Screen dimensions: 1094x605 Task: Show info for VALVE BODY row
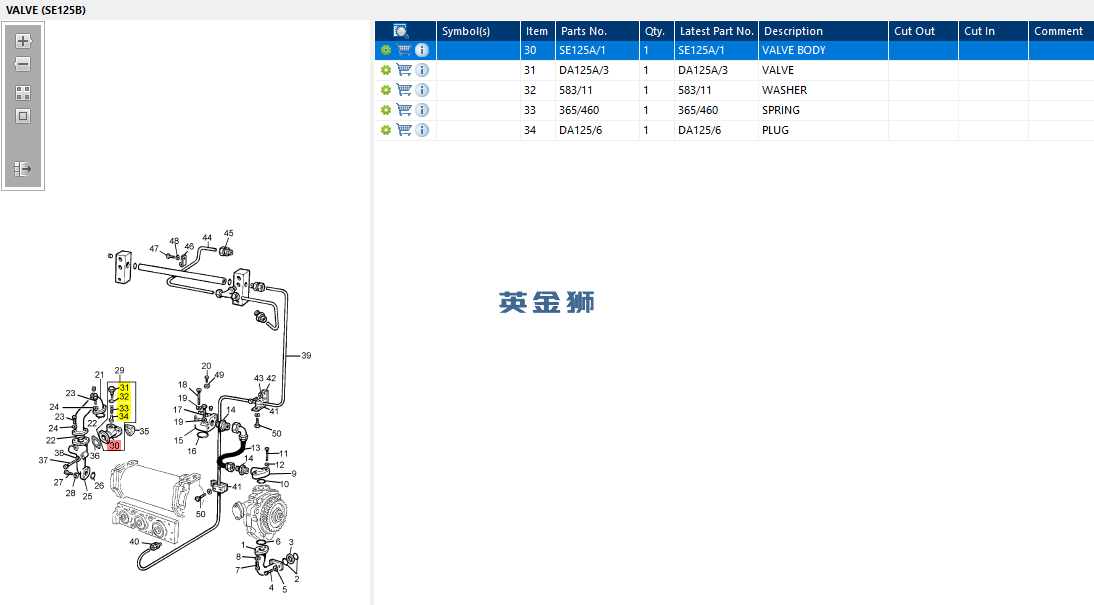[422, 50]
